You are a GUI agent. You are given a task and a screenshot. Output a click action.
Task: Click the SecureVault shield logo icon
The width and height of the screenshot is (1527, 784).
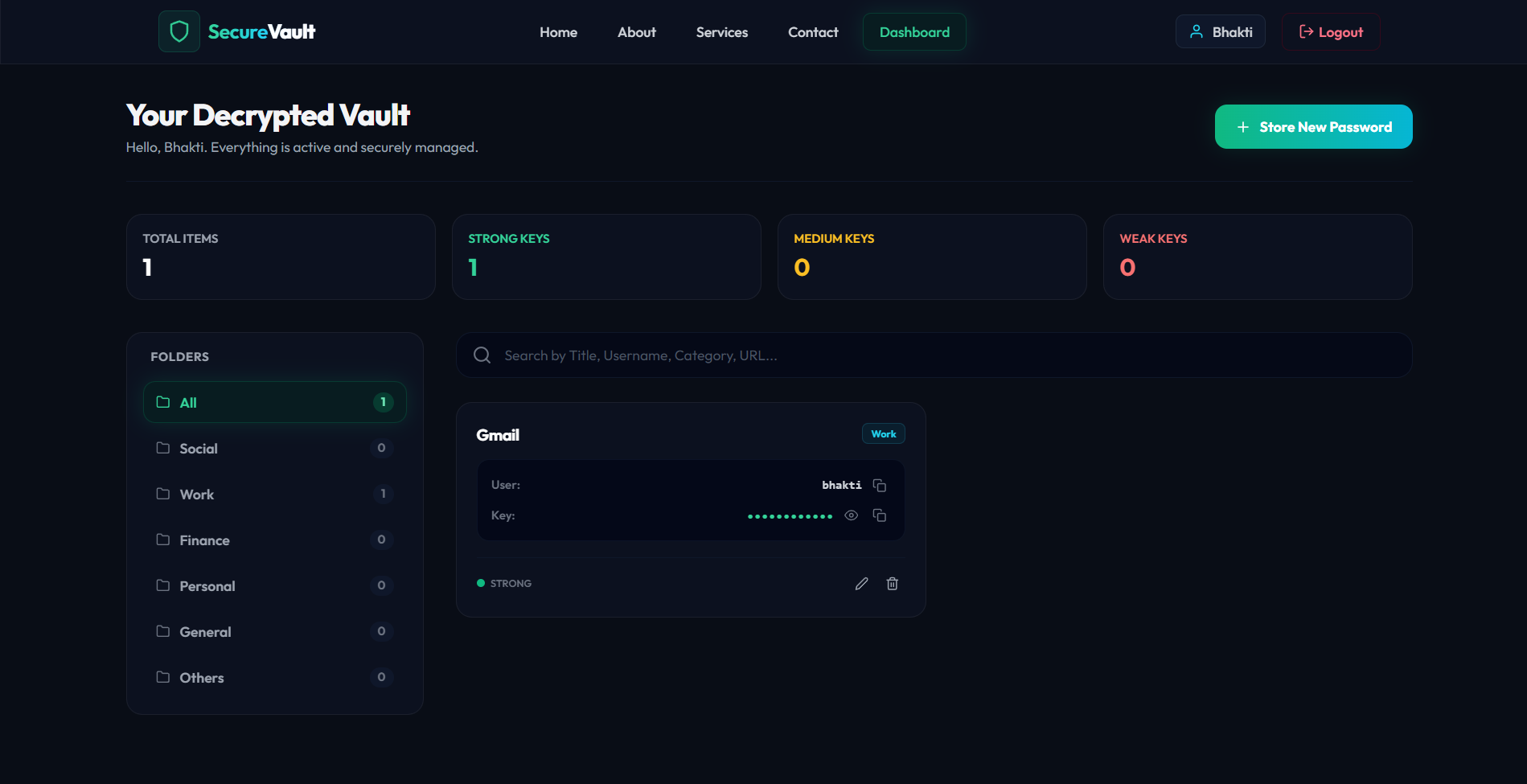tap(179, 31)
